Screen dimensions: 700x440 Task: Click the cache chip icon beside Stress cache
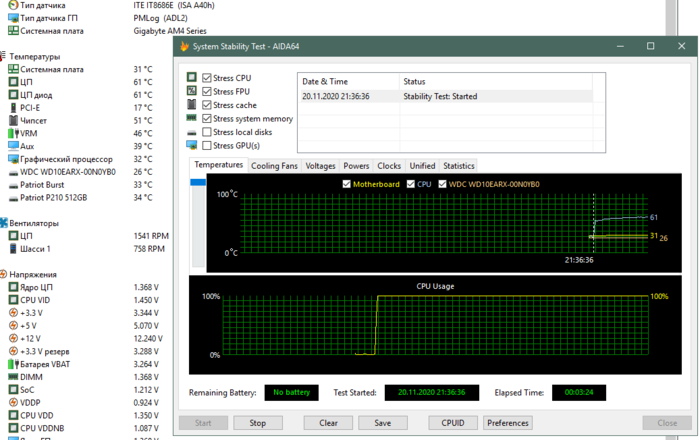(192, 104)
